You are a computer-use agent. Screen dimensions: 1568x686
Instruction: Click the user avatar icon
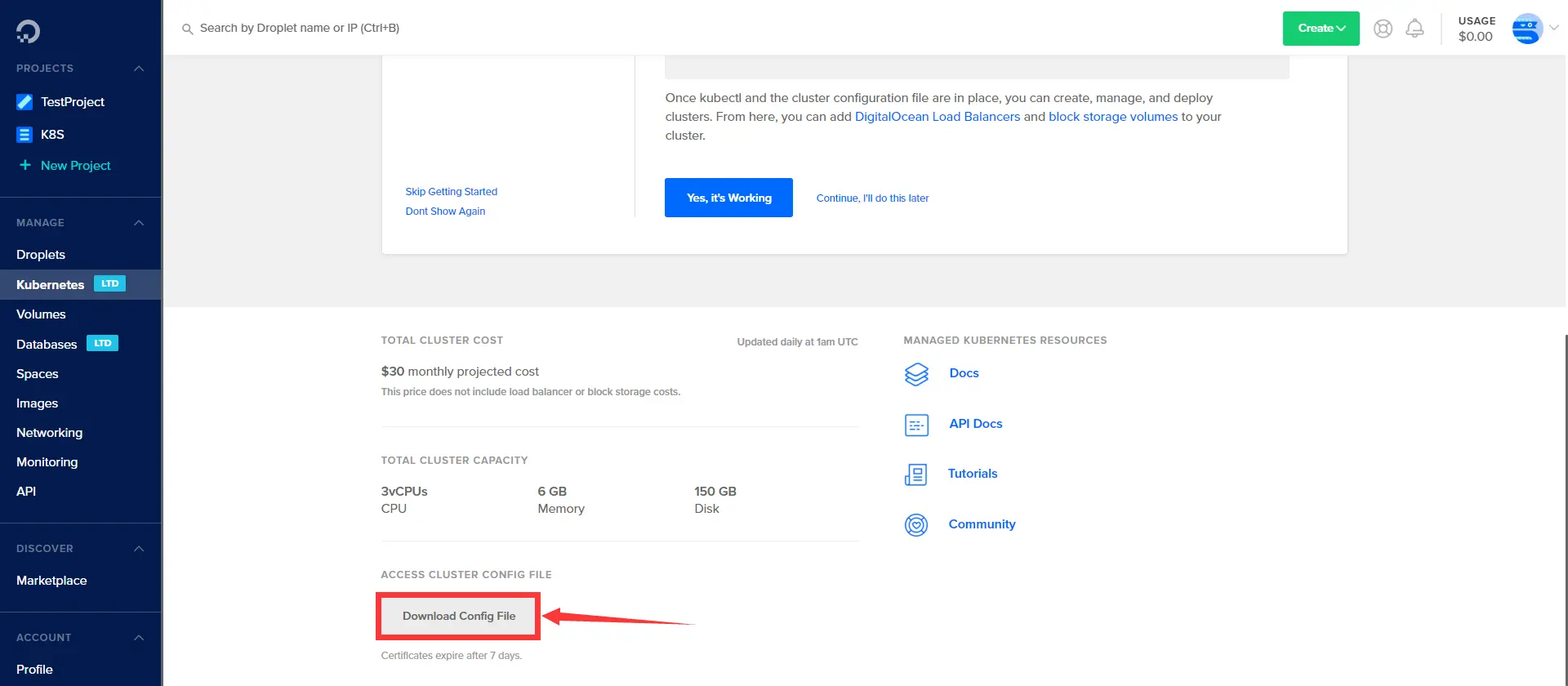pos(1527,29)
